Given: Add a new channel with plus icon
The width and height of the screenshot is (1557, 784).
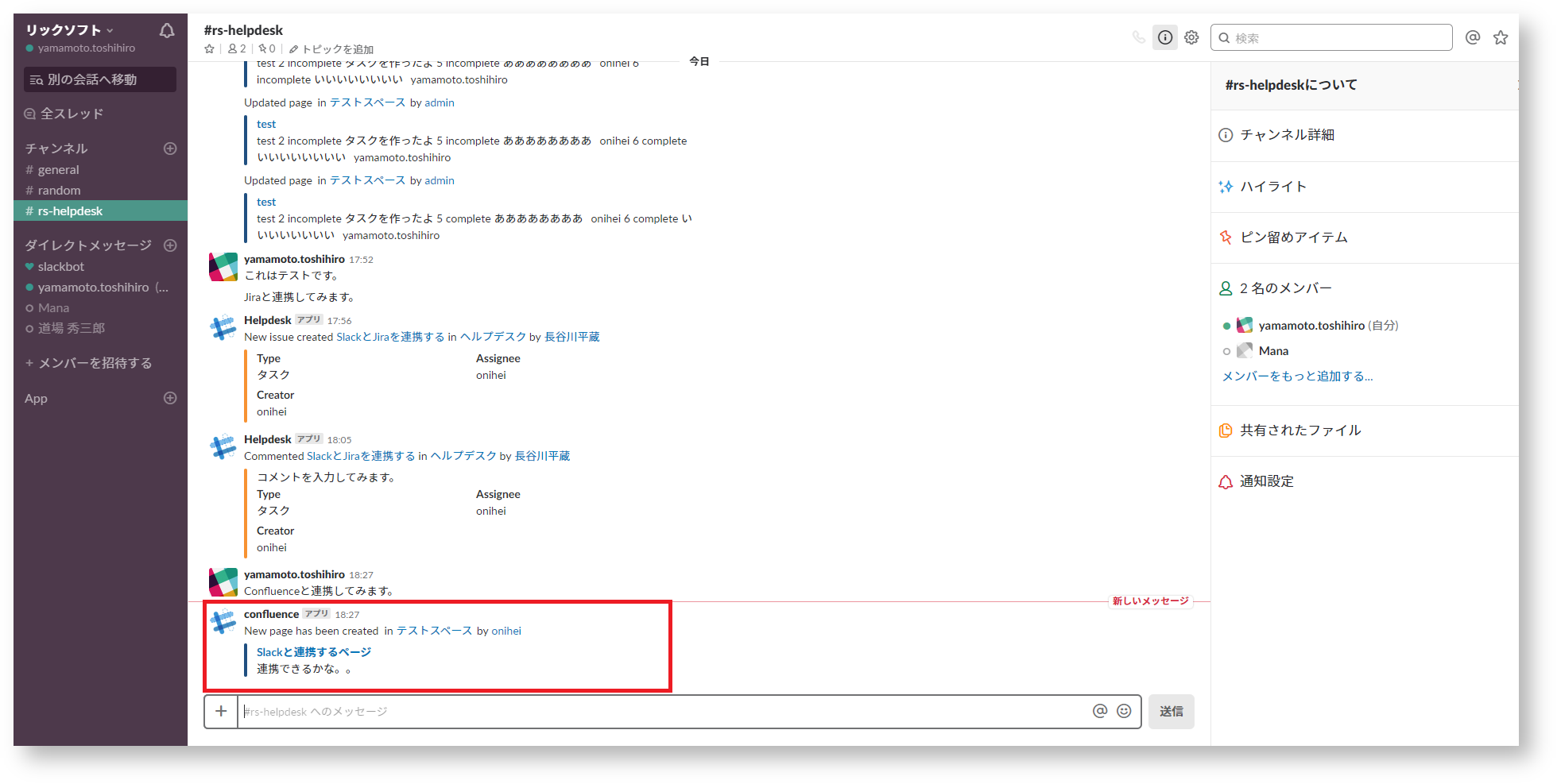Looking at the screenshot, I should point(170,149).
